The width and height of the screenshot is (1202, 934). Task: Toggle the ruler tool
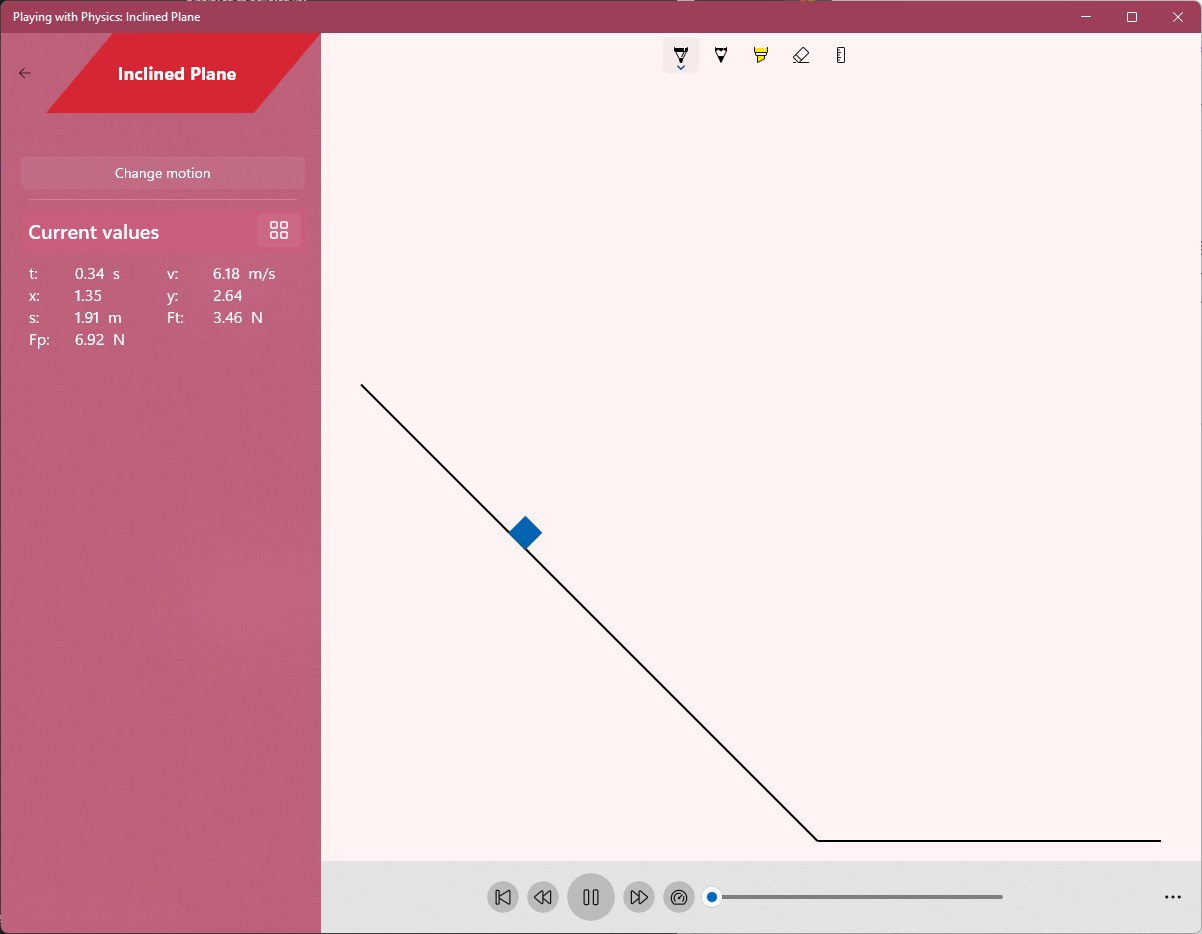(x=841, y=55)
